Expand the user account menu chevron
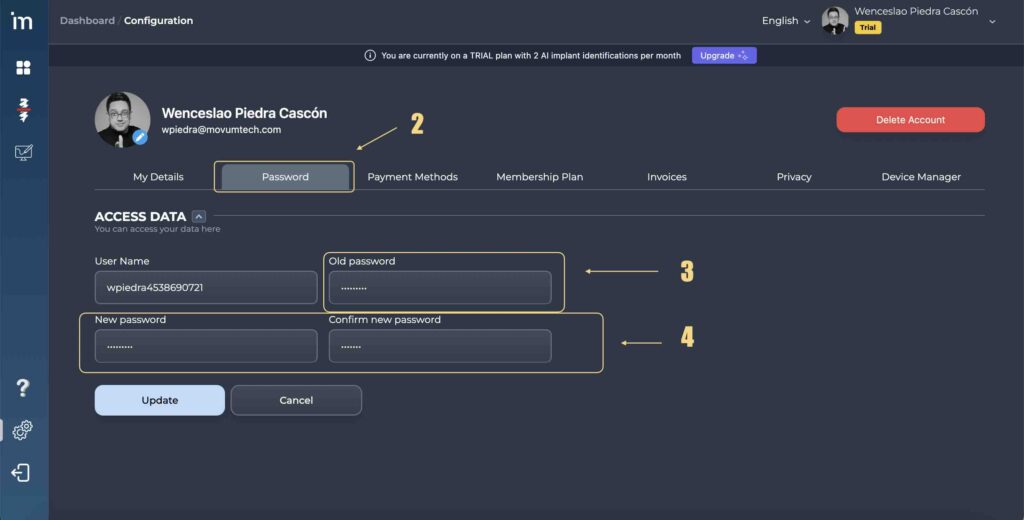Viewport: 1024px width, 520px height. (992, 22)
